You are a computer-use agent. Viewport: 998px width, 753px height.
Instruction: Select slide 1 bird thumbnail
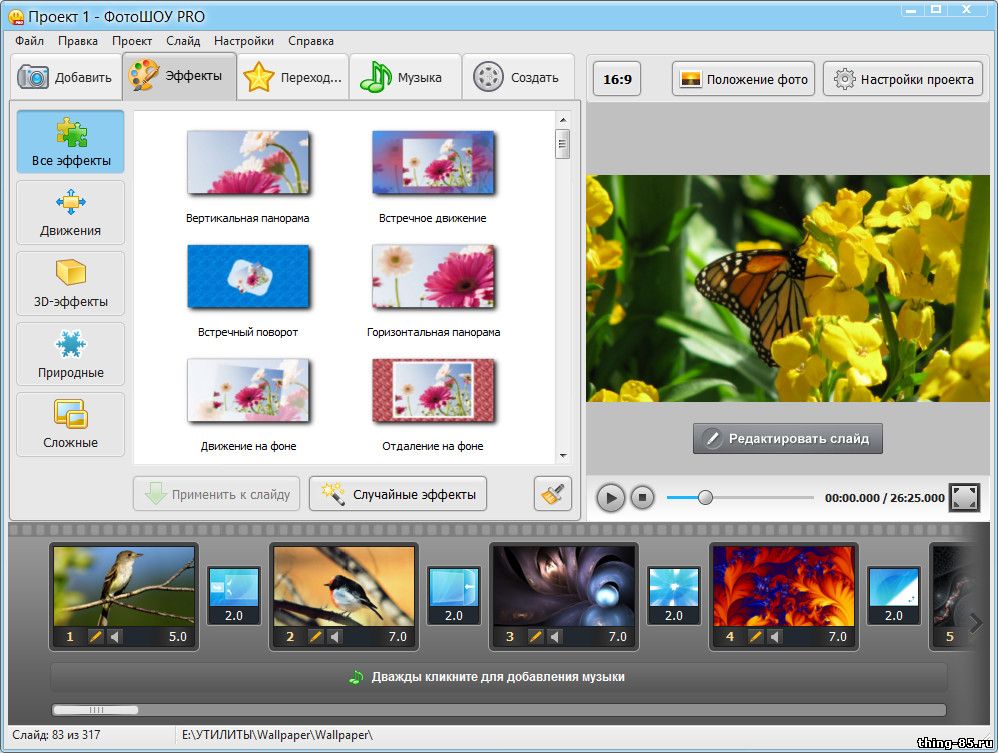[x=124, y=586]
